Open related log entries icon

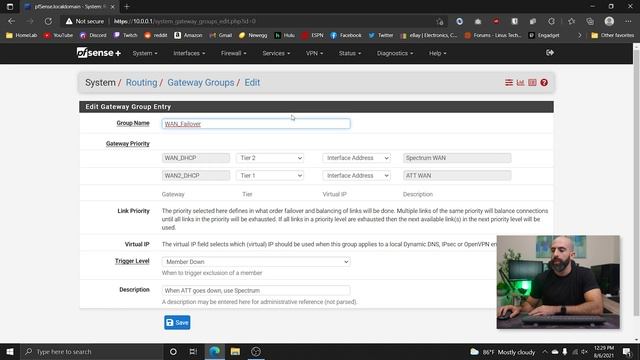coord(532,82)
